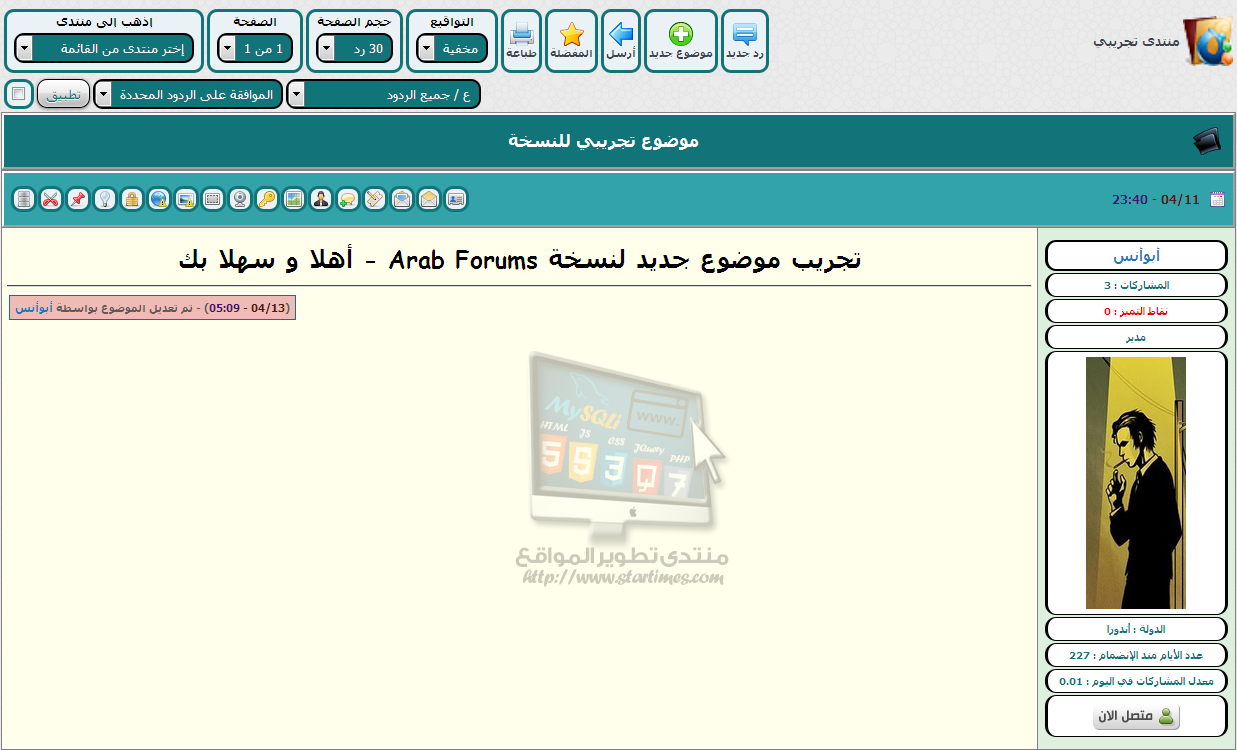The width and height of the screenshot is (1237, 750).
Task: Create a new topic (موضوع جديد)
Action: click(680, 41)
